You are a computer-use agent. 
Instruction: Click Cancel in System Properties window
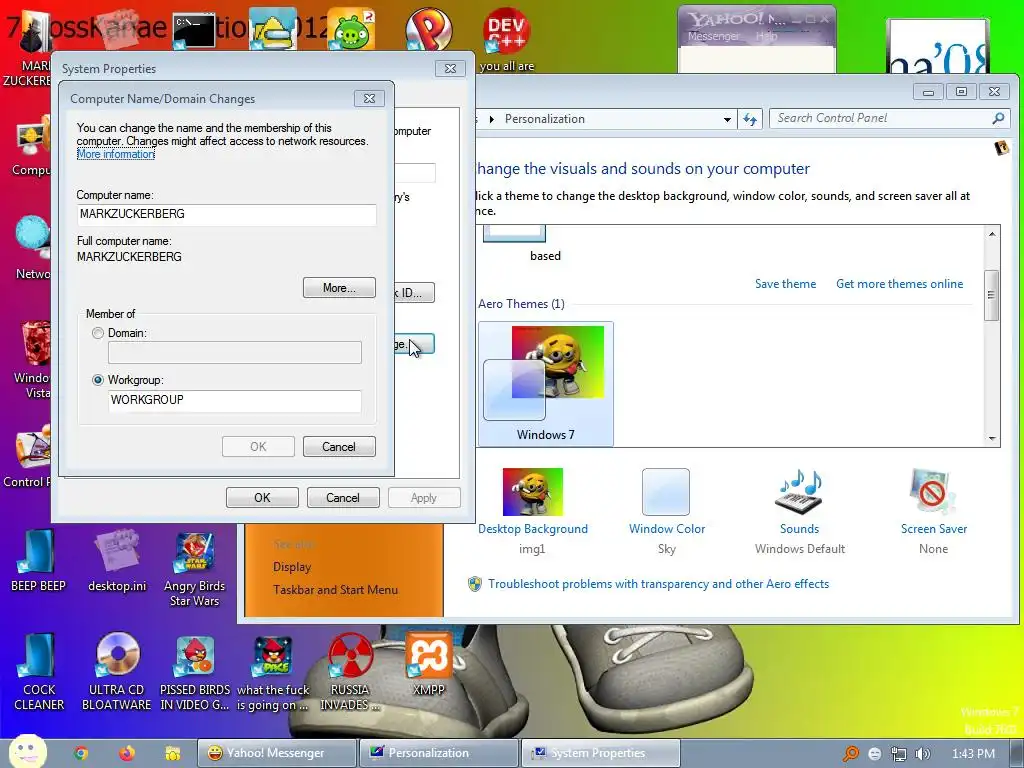click(343, 498)
